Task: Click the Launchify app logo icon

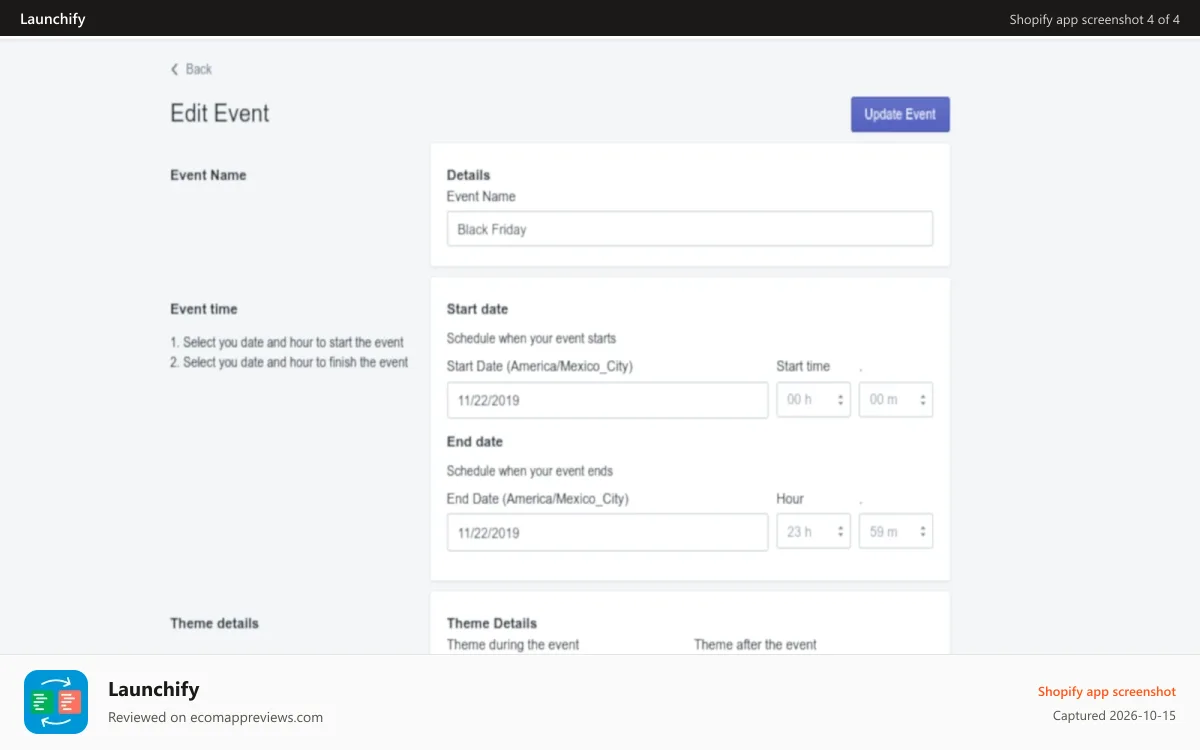Action: coord(56,702)
